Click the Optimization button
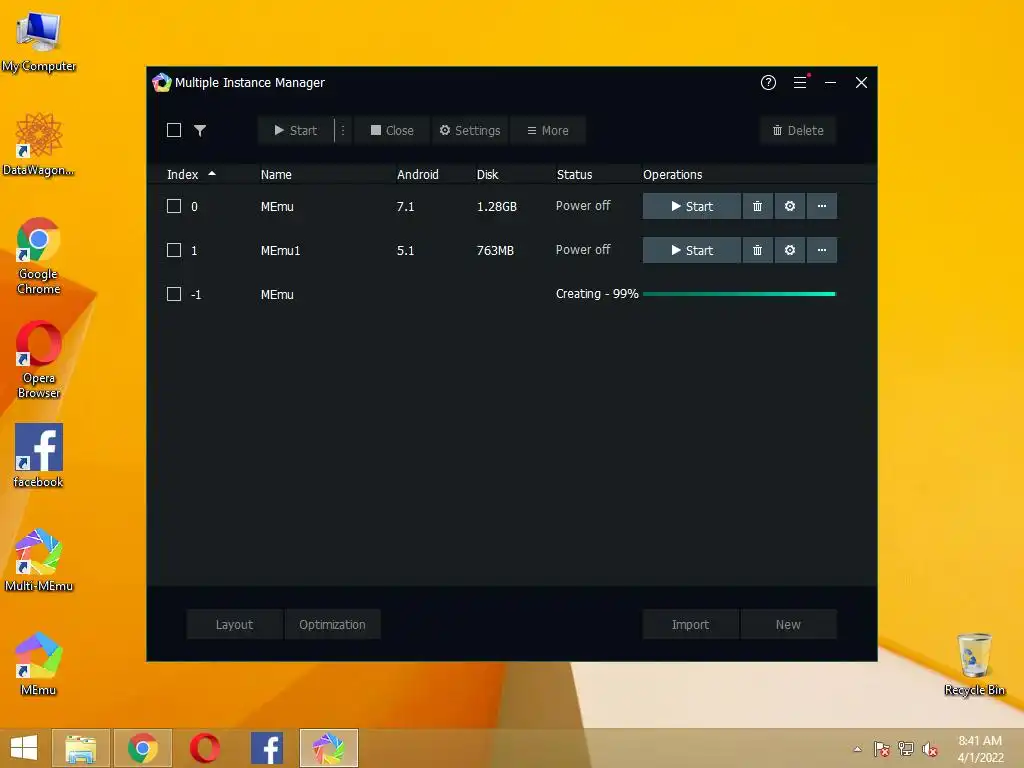Image resolution: width=1024 pixels, height=768 pixels. tap(332, 624)
